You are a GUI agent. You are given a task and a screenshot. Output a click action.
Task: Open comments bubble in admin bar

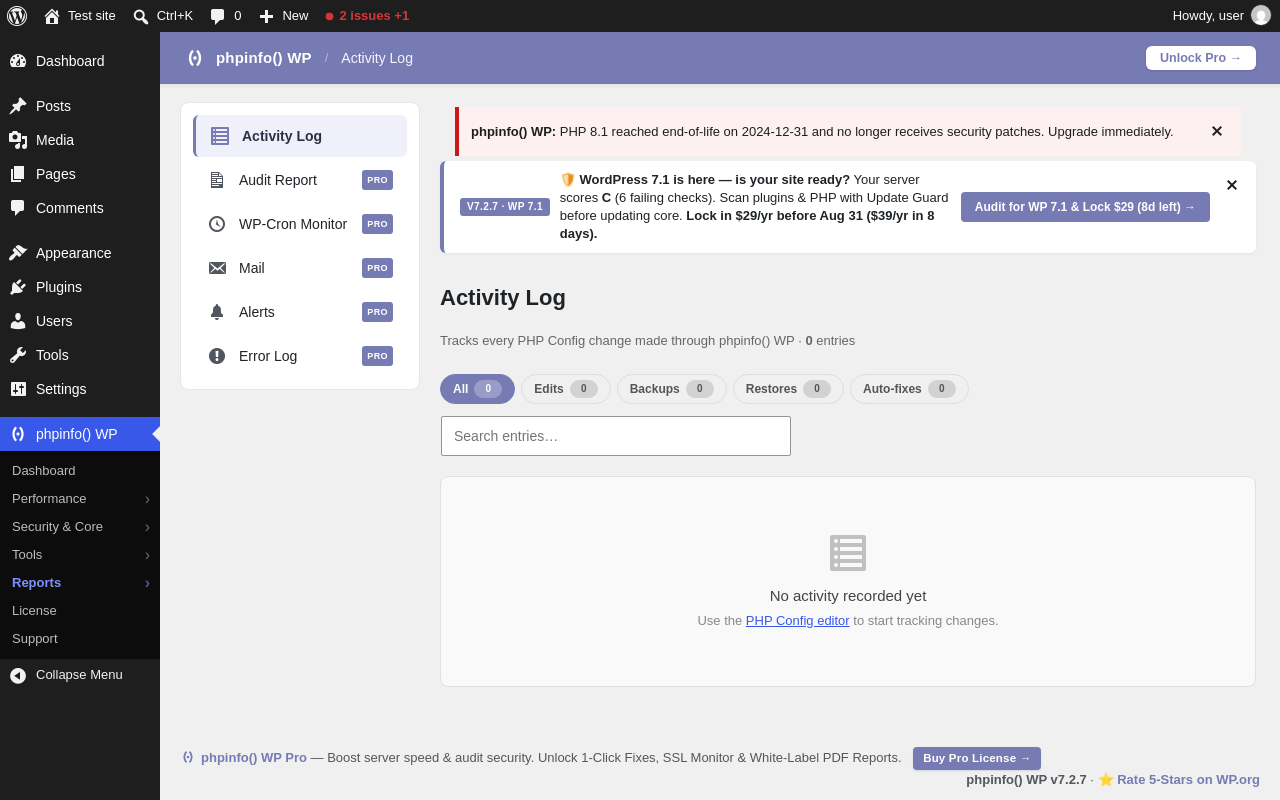coord(217,16)
